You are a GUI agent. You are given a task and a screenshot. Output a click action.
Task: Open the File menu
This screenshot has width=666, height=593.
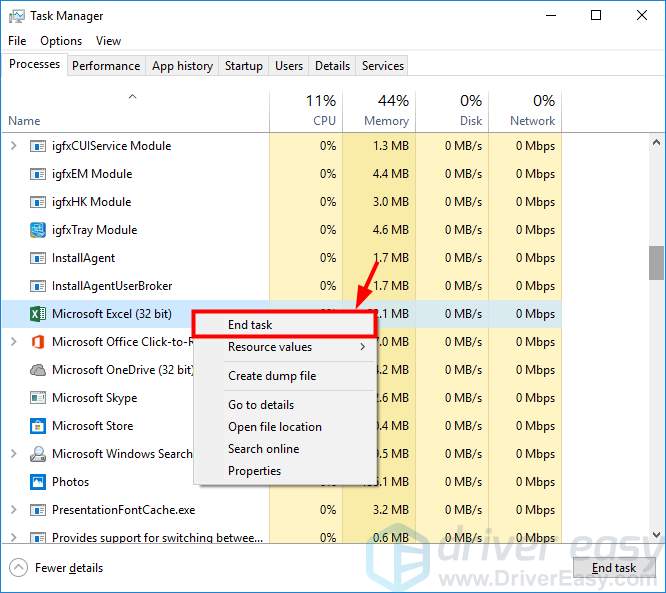pyautogui.click(x=17, y=41)
